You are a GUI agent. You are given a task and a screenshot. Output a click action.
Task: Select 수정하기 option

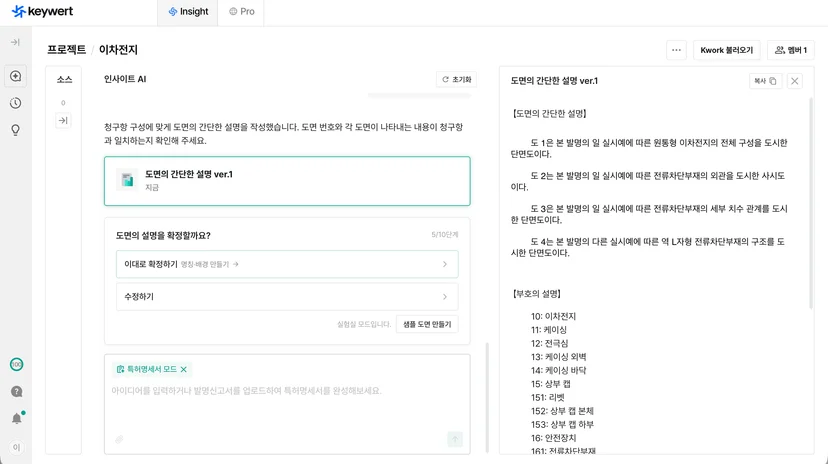[287, 297]
